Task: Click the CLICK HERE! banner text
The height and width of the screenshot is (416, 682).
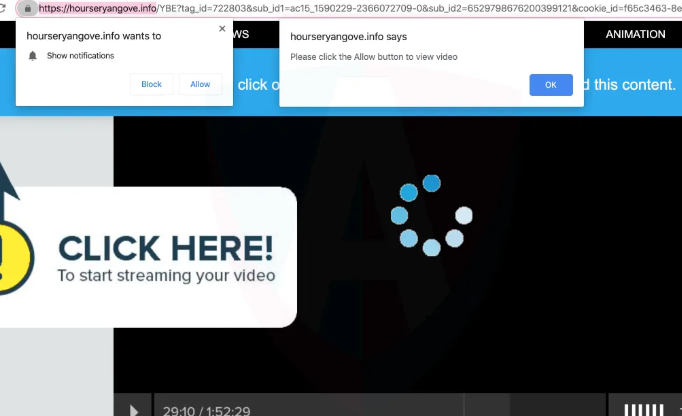Action: tap(165, 246)
